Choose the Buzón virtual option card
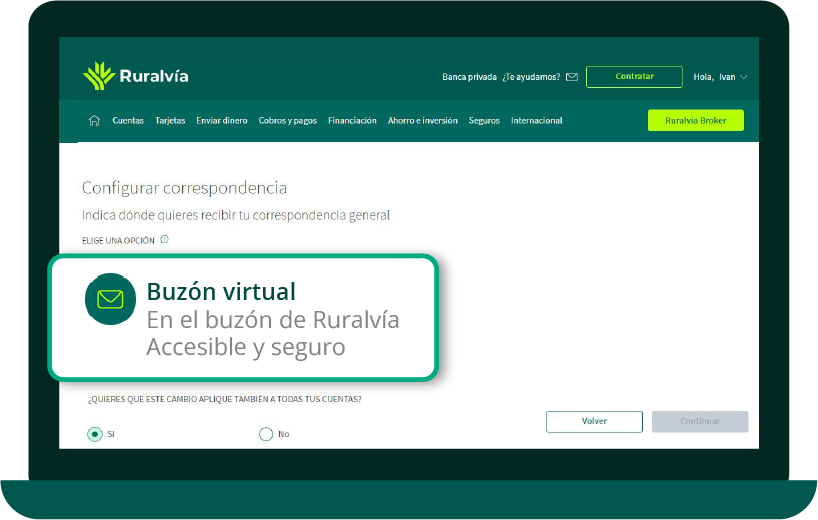818x520 pixels. coord(243,318)
